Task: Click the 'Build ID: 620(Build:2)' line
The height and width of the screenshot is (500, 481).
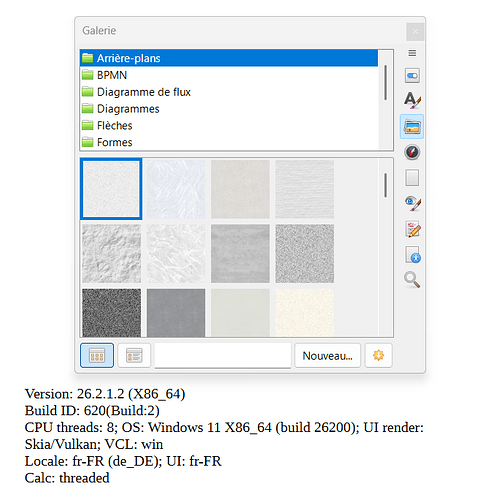Action: point(92,411)
